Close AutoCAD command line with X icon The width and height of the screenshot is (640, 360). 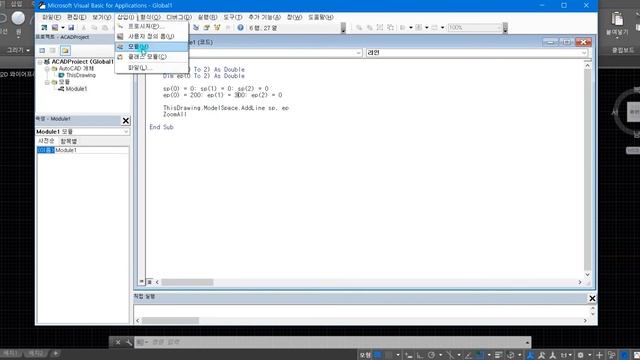click(x=118, y=342)
